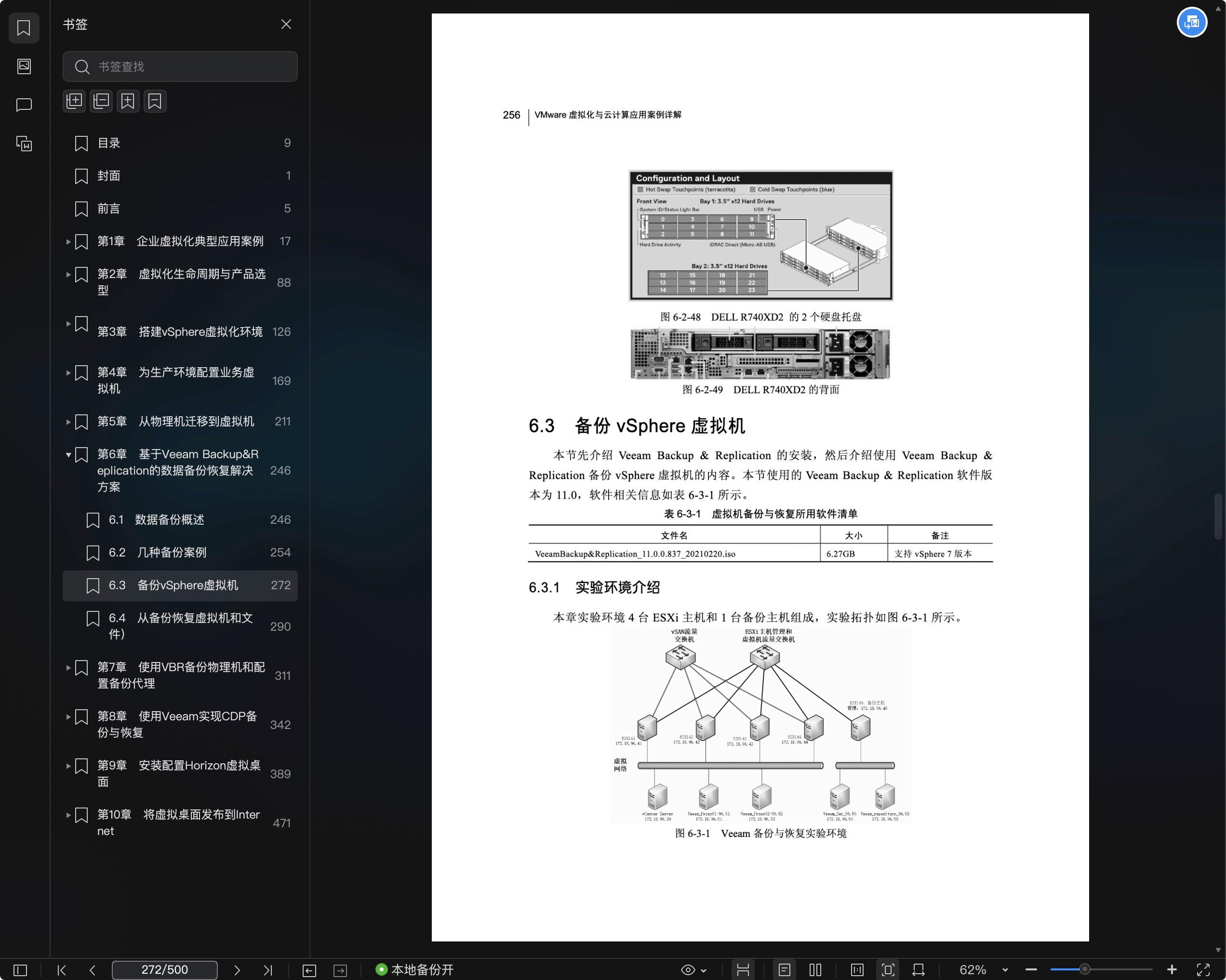The width and height of the screenshot is (1226, 980).
Task: Go to the last page
Action: point(268,970)
